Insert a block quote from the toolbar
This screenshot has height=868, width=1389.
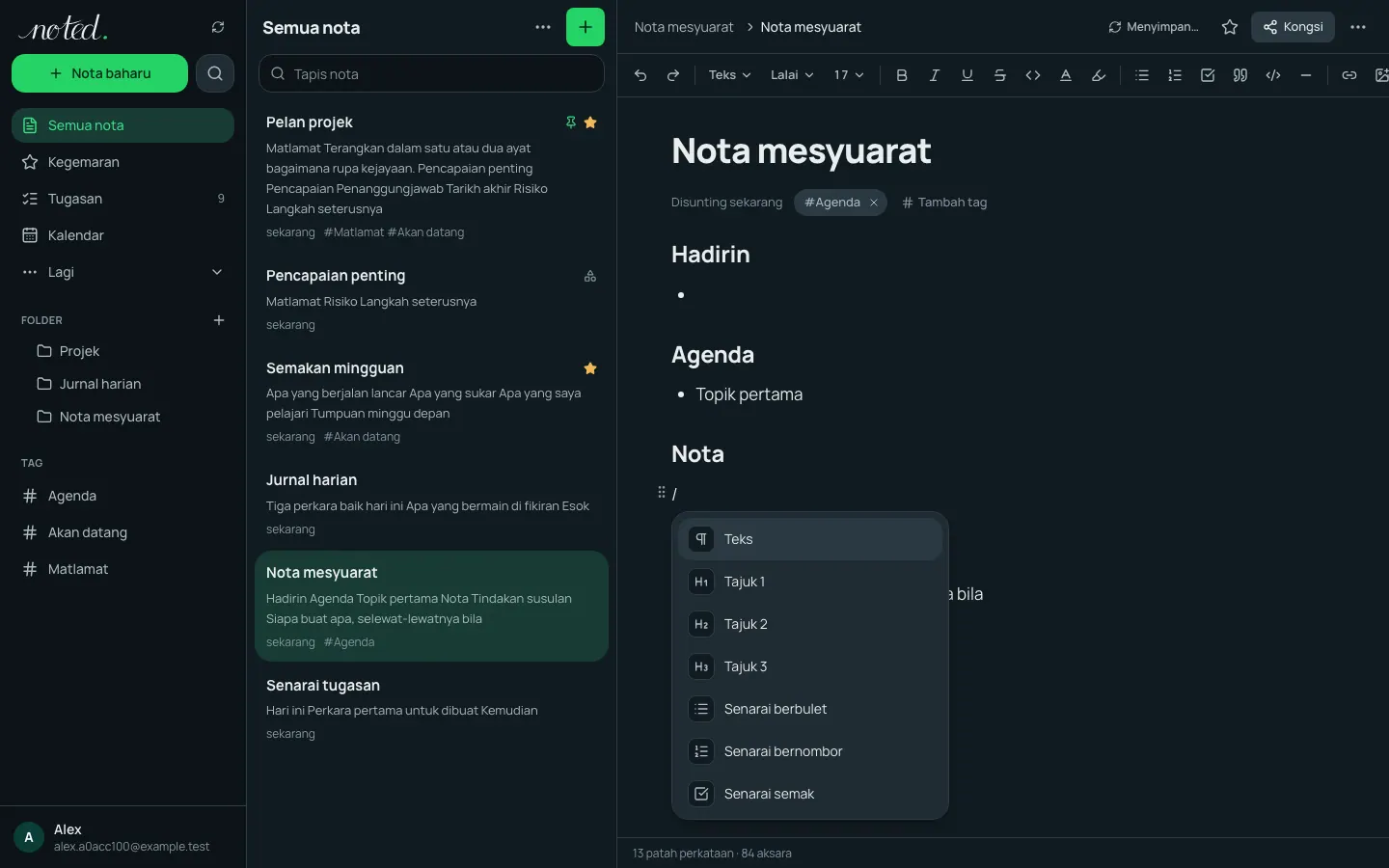1240,75
